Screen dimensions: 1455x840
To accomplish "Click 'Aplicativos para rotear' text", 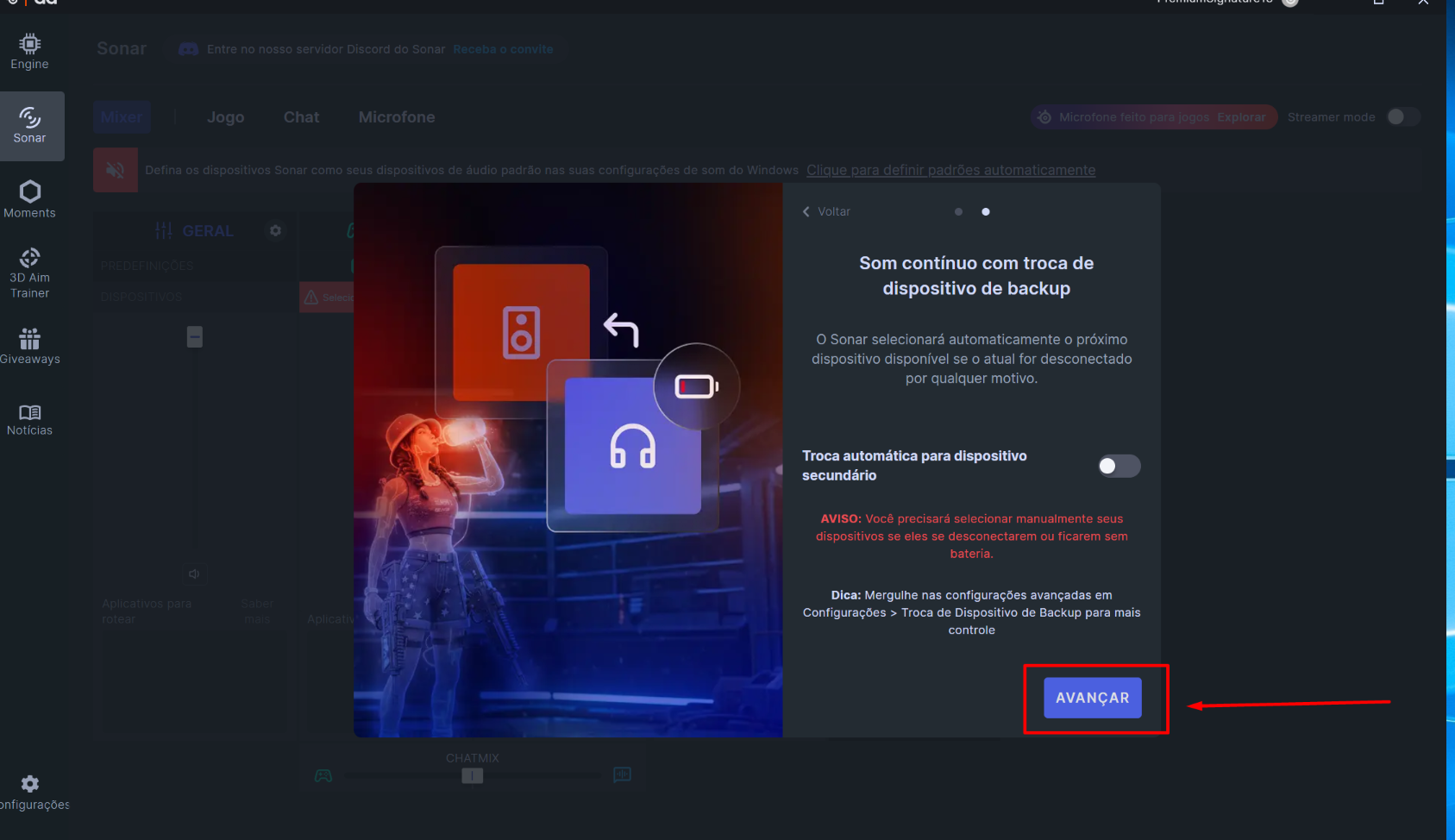I will point(147,611).
